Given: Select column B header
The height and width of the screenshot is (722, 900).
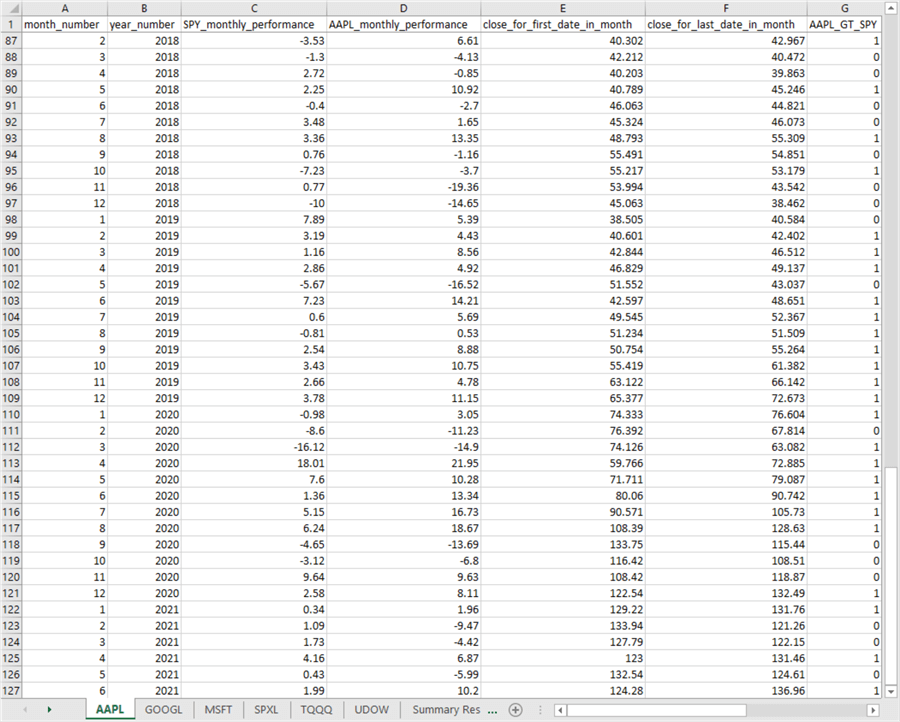Looking at the screenshot, I should pos(144,8).
